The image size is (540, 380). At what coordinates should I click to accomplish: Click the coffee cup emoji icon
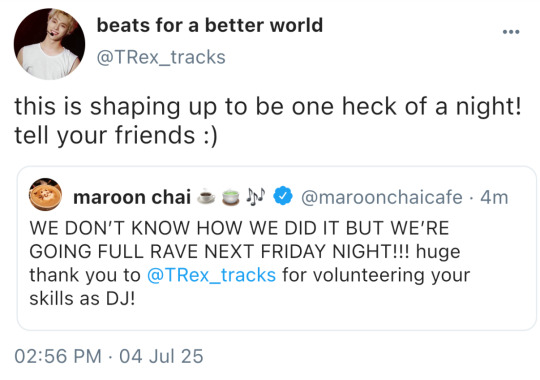click(206, 196)
